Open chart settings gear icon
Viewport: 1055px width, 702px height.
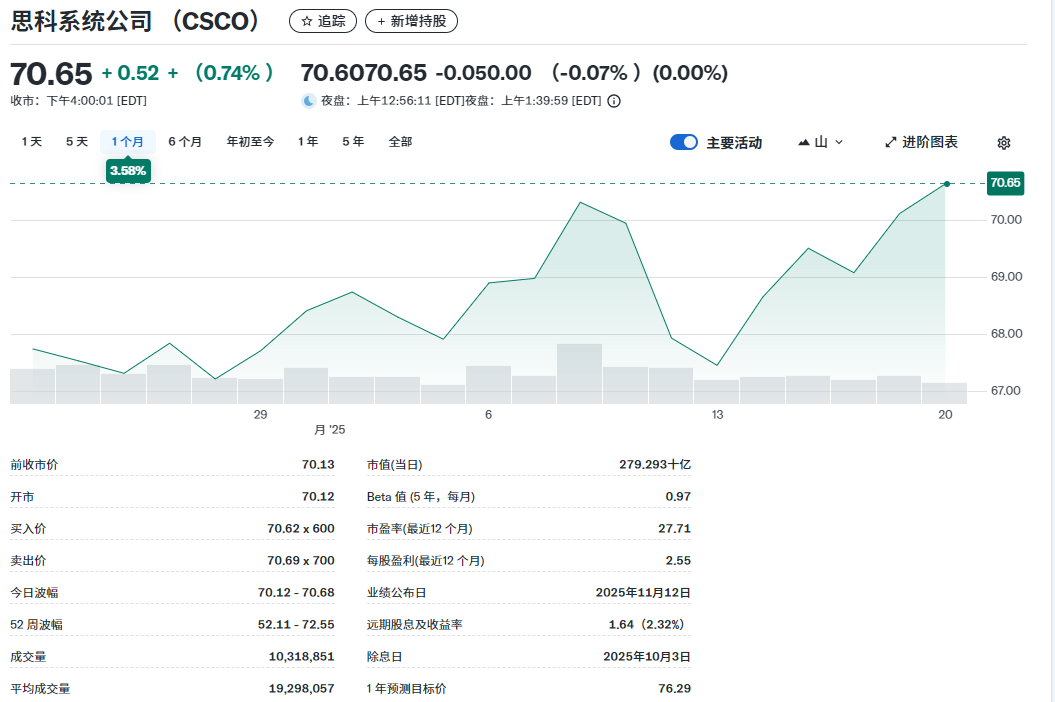click(1004, 143)
